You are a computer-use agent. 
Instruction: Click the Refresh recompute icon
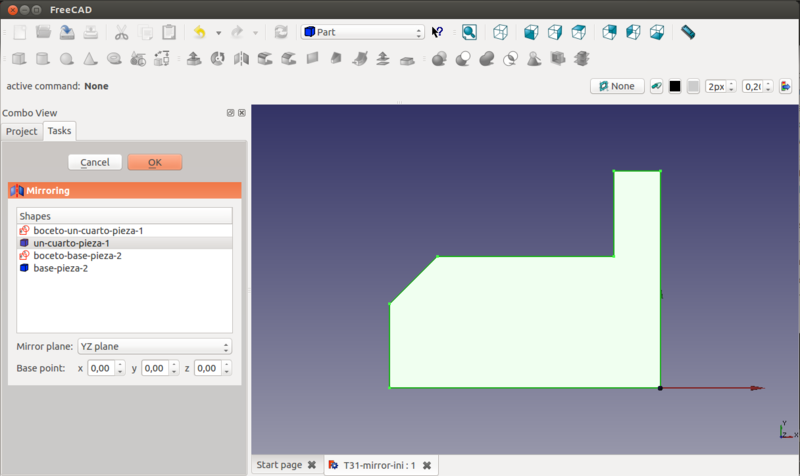[x=281, y=32]
